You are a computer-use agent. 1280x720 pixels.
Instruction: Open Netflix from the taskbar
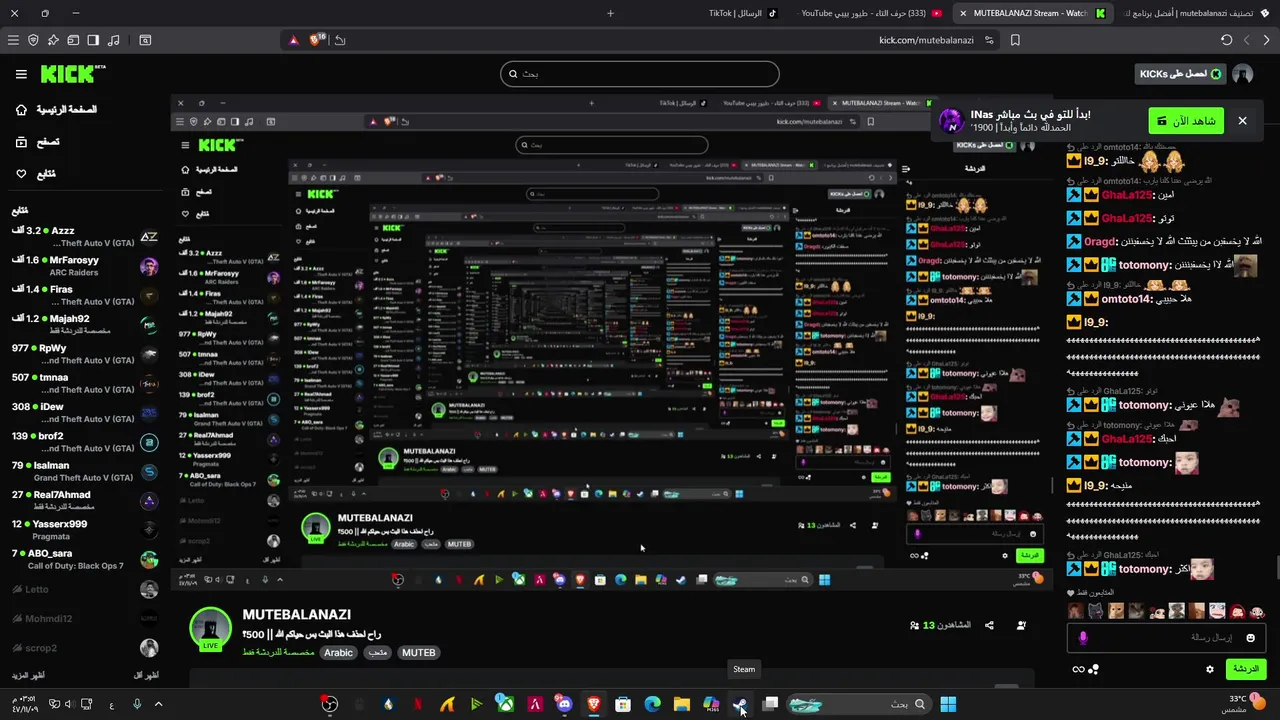click(417, 704)
